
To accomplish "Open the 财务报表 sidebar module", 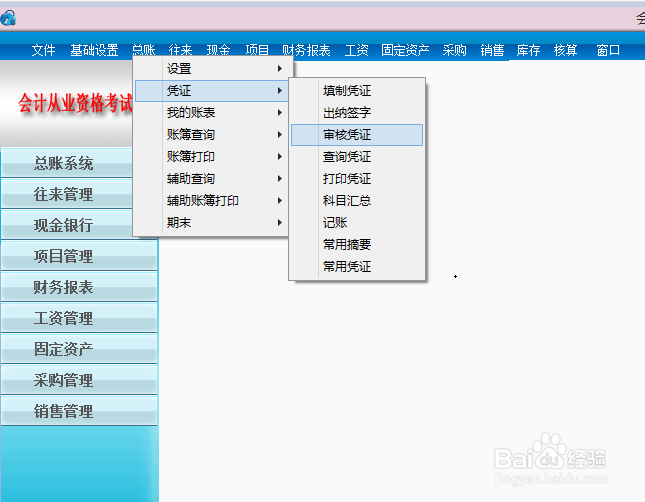I will (79, 287).
